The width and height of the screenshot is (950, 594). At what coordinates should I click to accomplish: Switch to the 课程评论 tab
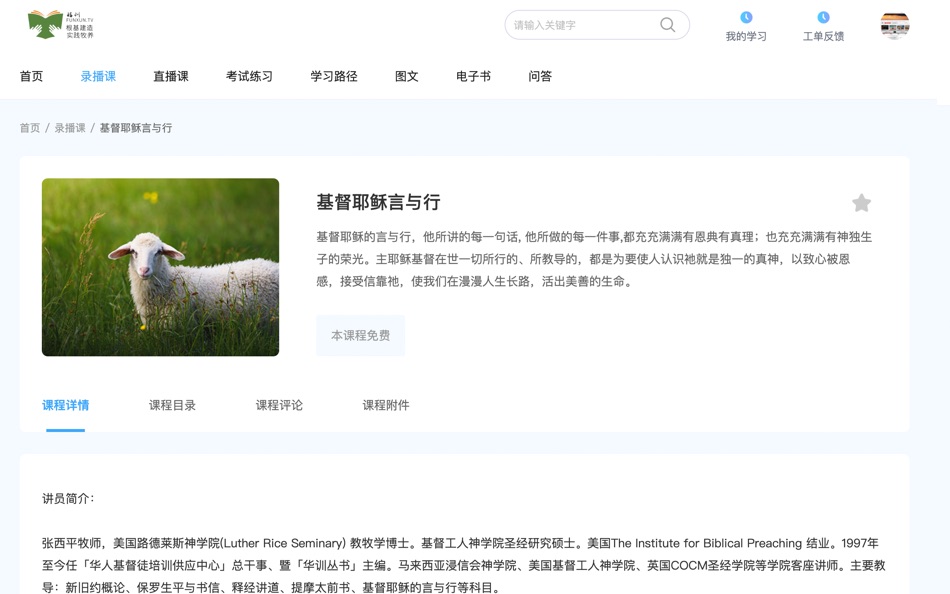click(x=281, y=405)
